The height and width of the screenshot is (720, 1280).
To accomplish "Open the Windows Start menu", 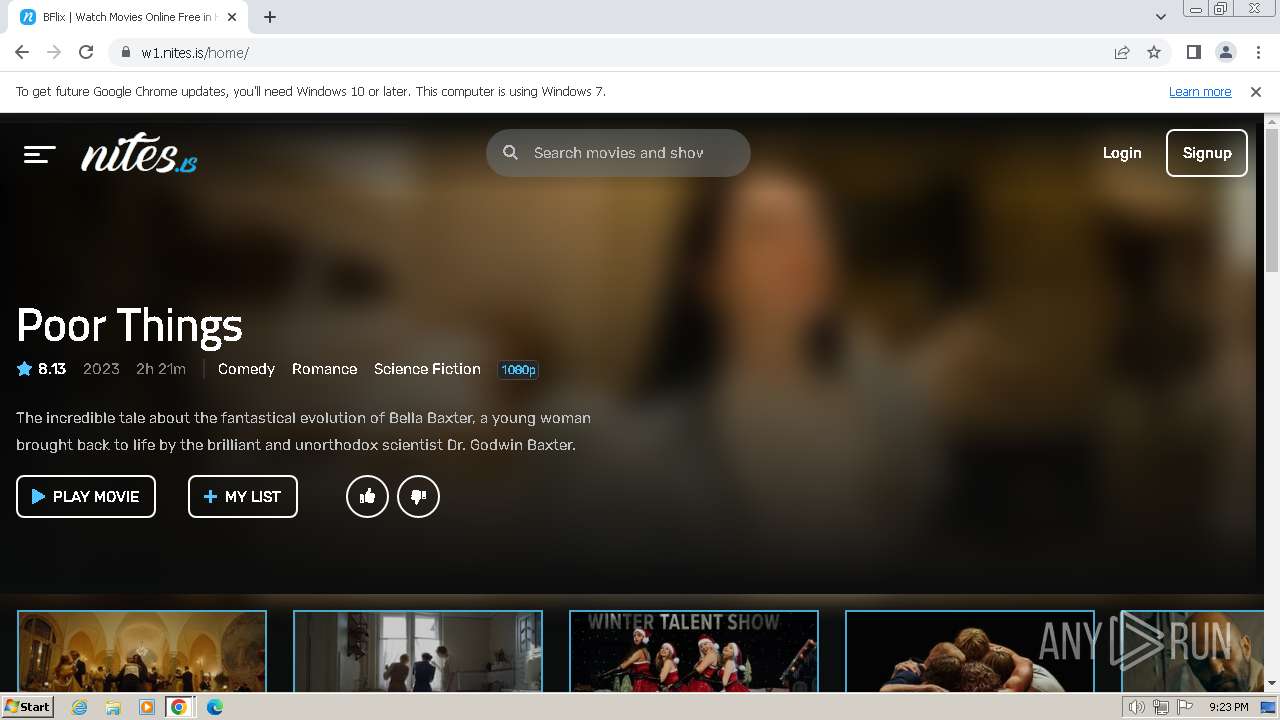I will coord(28,707).
